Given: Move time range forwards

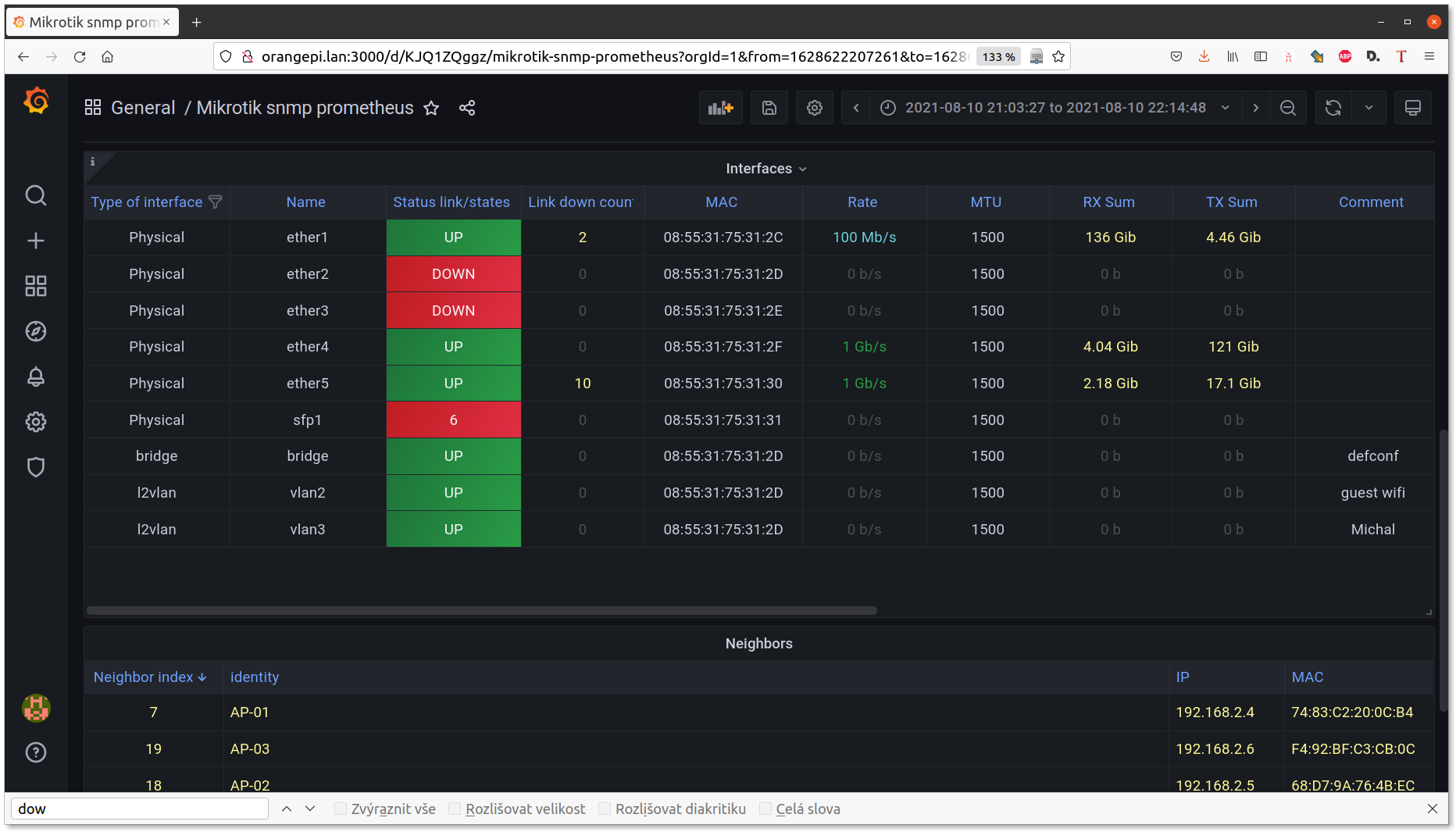Looking at the screenshot, I should pos(1256,108).
